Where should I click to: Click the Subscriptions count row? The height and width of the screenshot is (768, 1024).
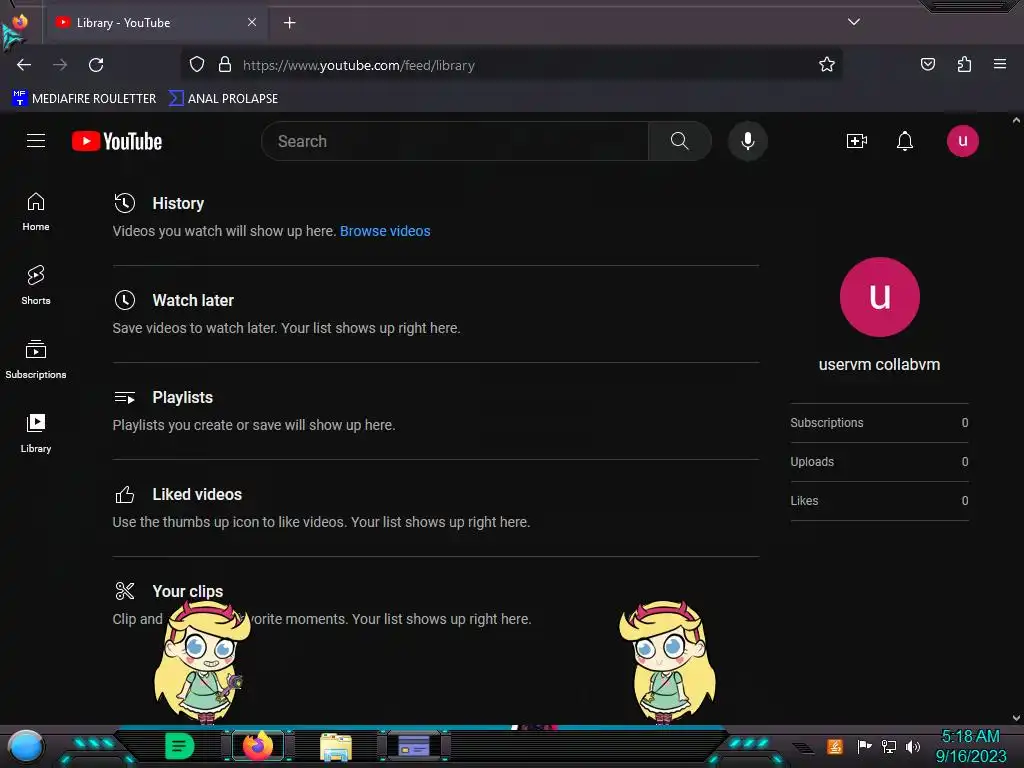[879, 423]
